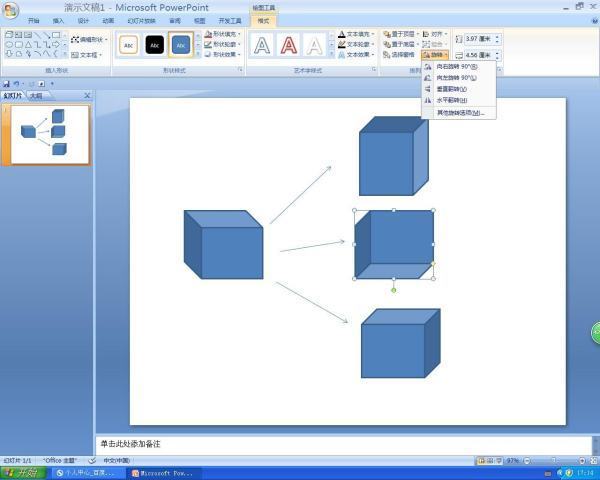The height and width of the screenshot is (480, 600).
Task: Open Text Effects (文本效果) dropdown
Action: point(356,55)
